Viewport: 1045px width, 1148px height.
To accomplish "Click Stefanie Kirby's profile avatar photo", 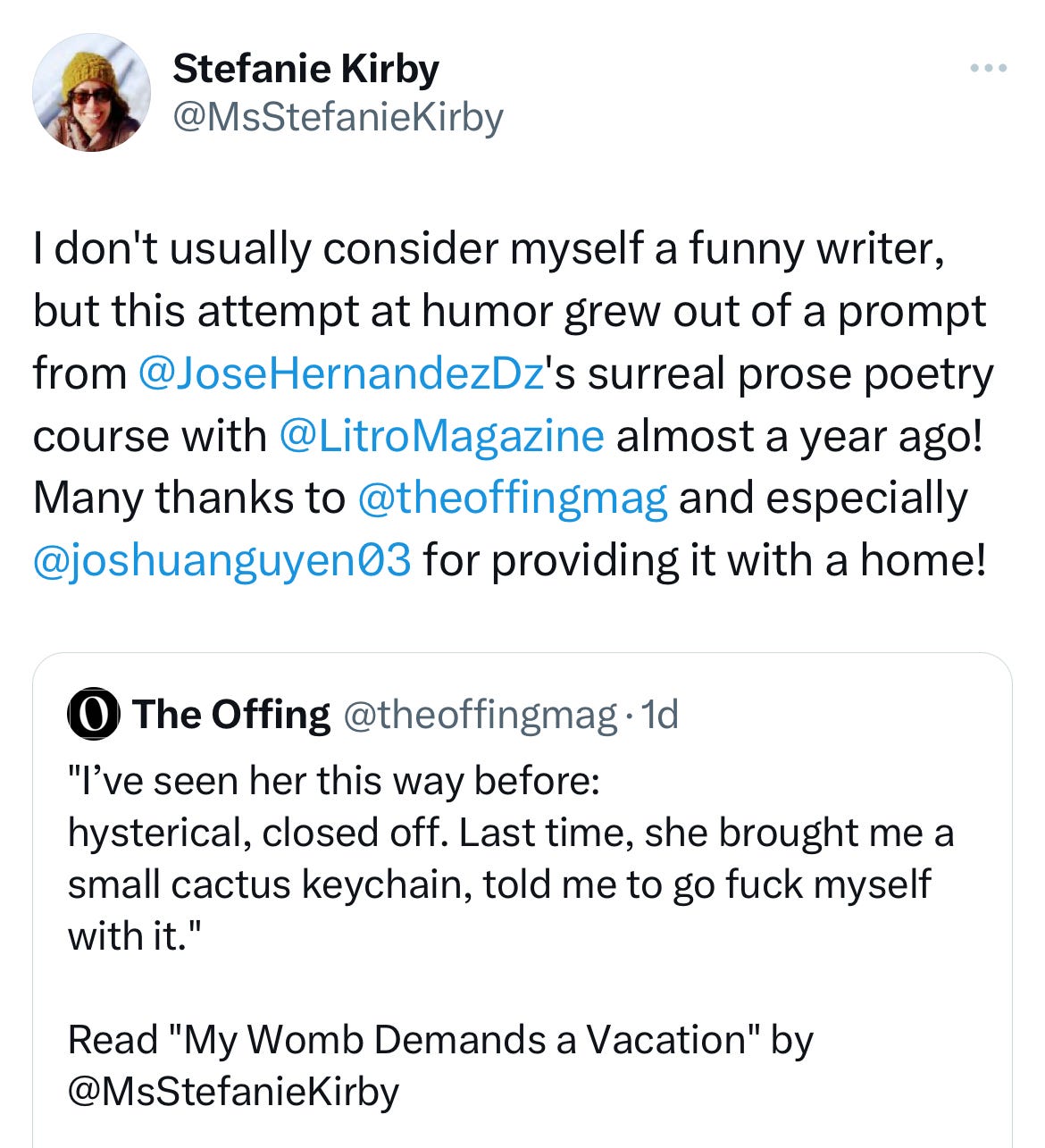I will coord(91,93).
